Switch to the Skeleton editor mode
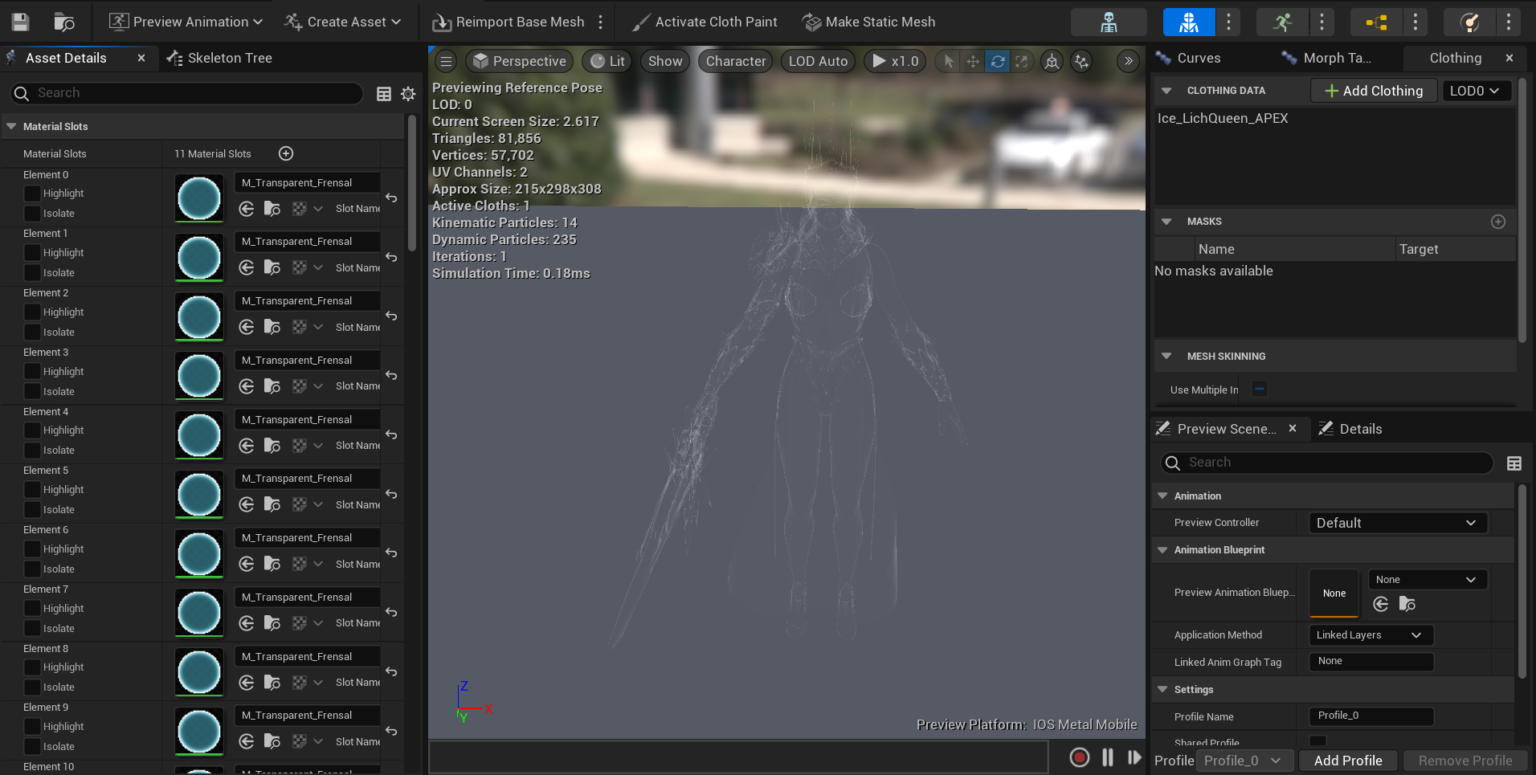 coord(1110,21)
